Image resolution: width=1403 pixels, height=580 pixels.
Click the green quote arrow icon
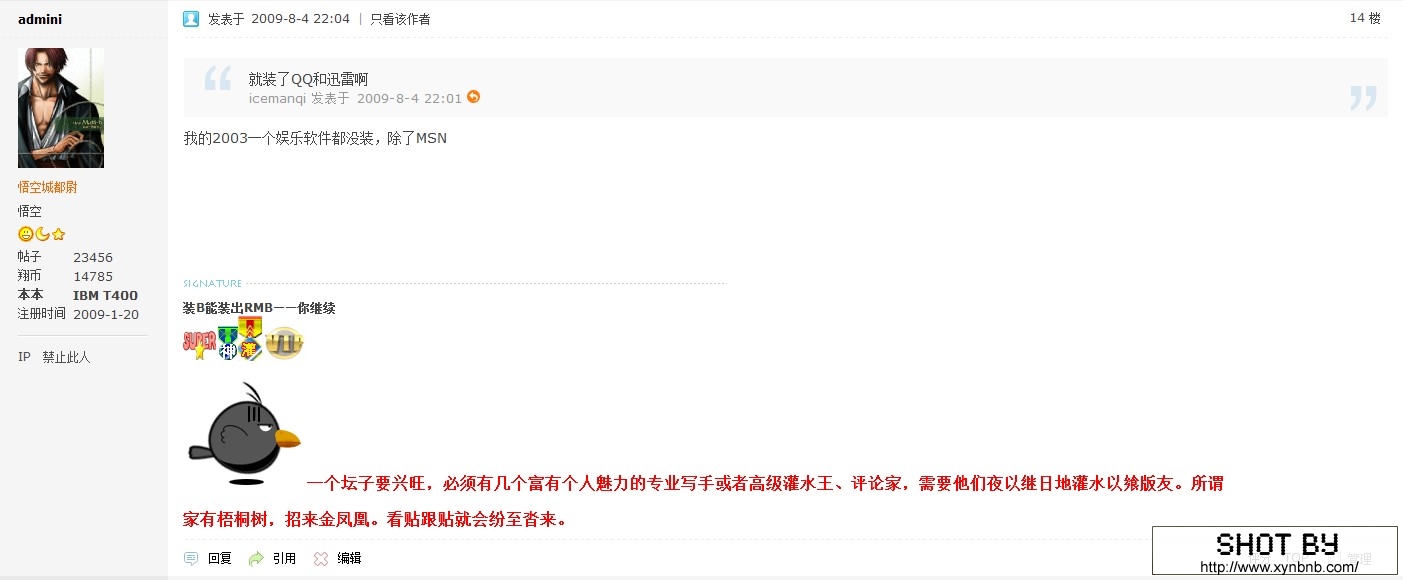pos(256,558)
